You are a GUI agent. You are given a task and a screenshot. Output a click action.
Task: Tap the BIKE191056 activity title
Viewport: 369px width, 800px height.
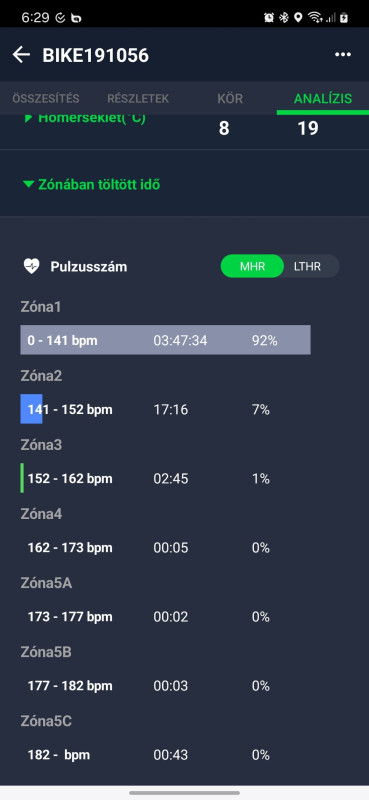[95, 55]
